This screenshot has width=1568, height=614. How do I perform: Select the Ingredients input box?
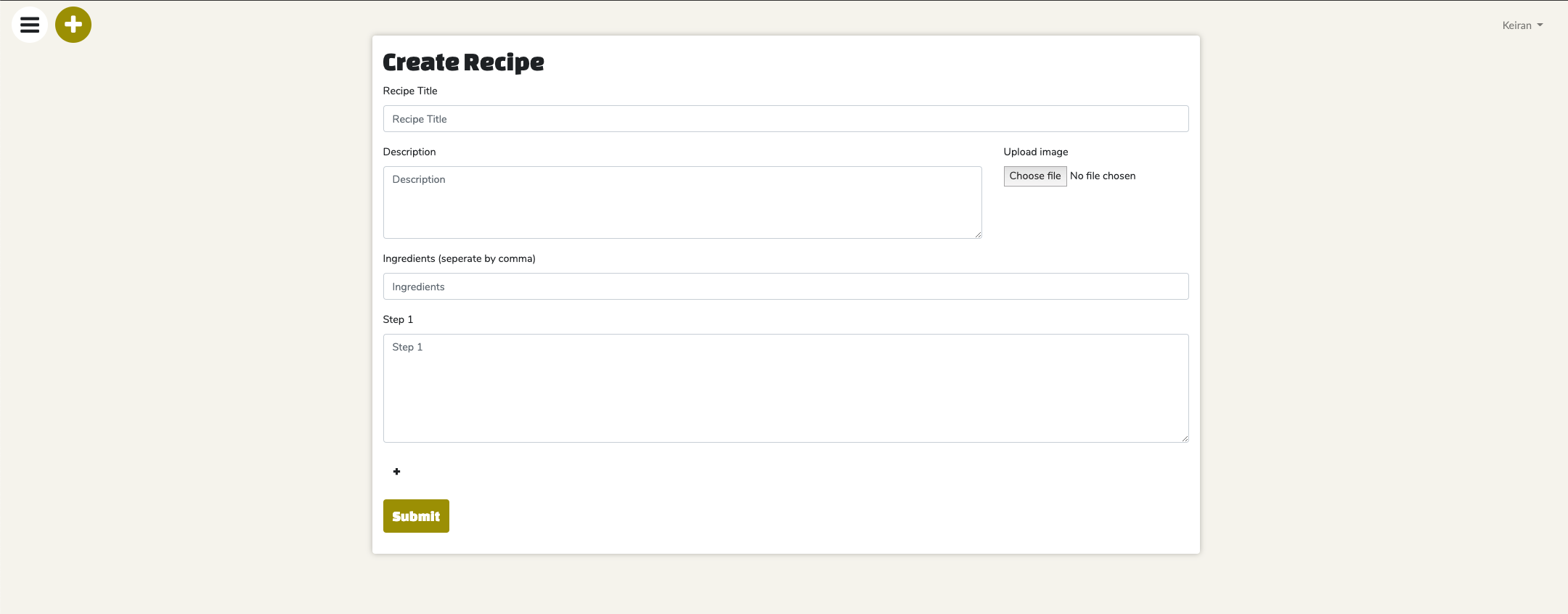tap(785, 287)
